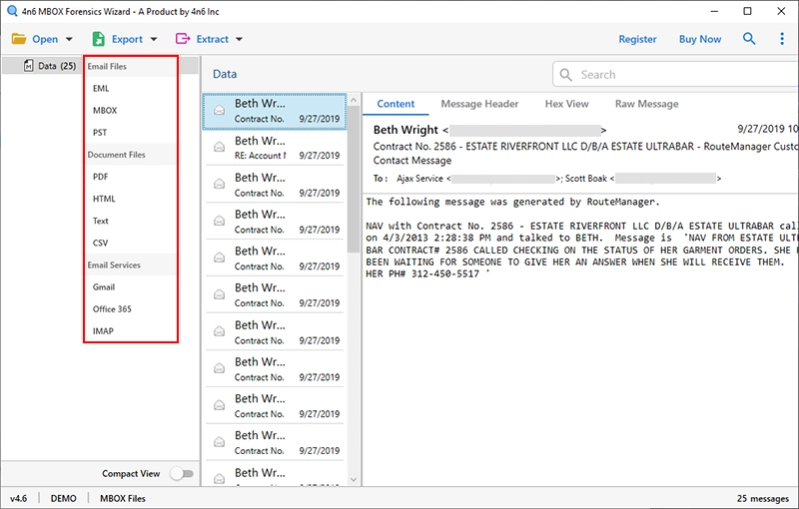The image size is (799, 509).
Task: Click the green Export file icon
Action: pos(98,39)
